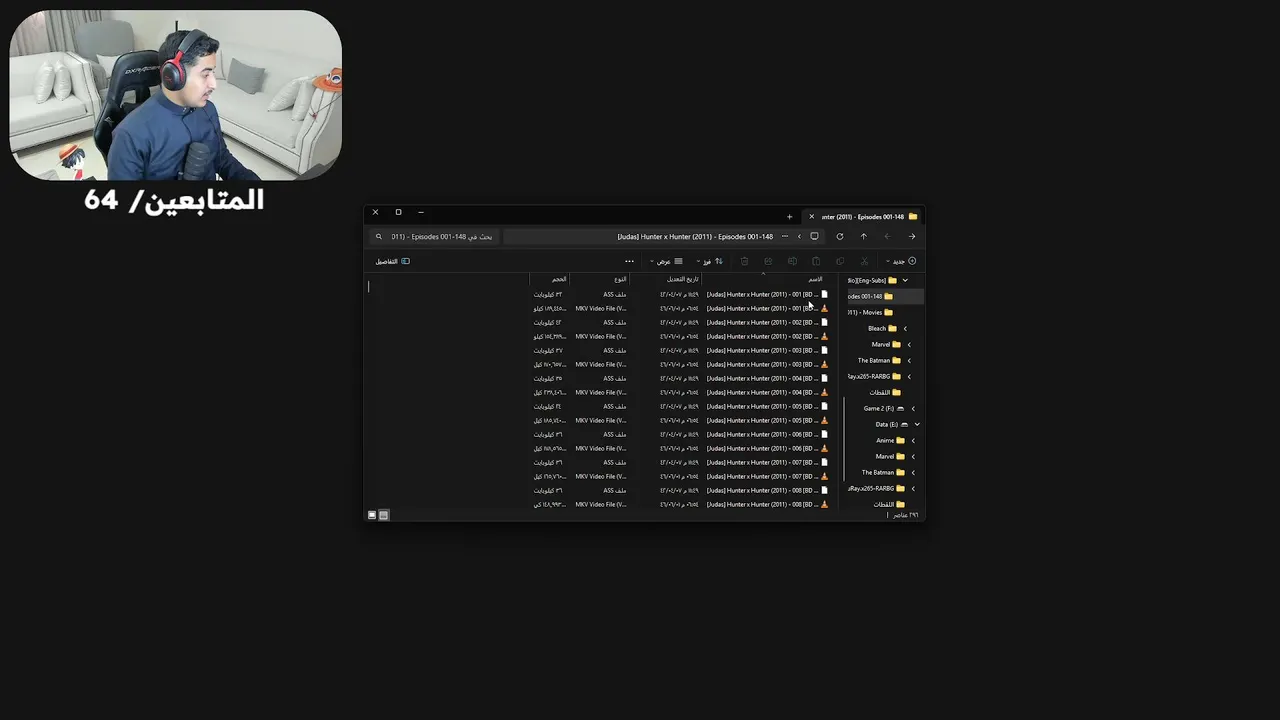Select the Movies folder in navigation tree
This screenshot has height=720, width=1280.
[871, 313]
